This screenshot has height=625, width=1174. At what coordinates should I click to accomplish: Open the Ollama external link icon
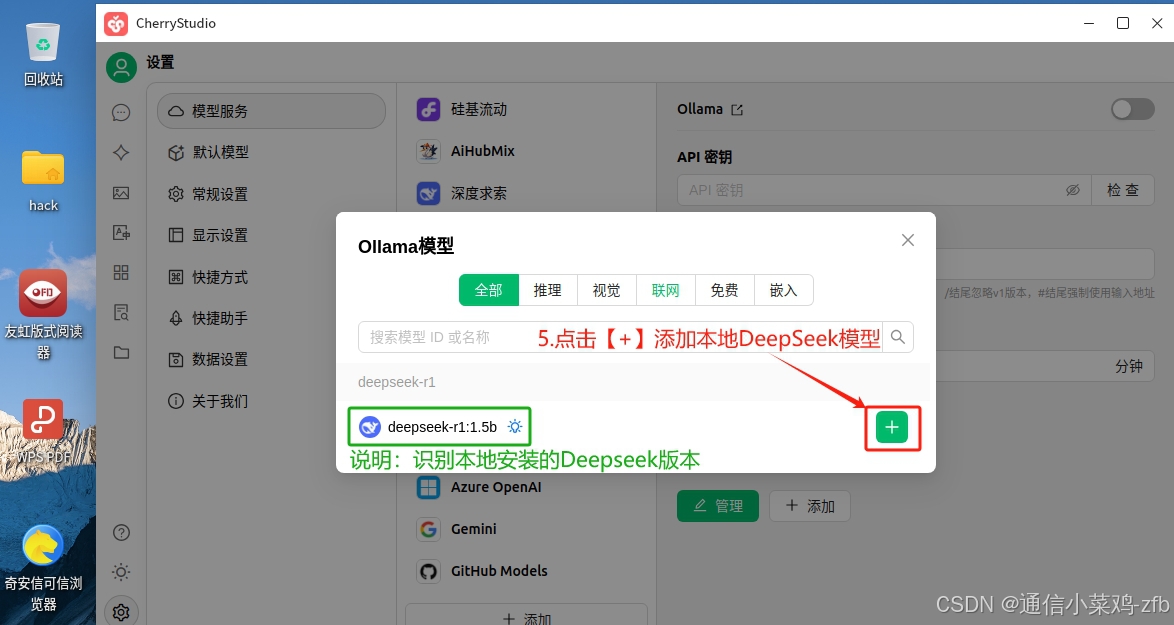pos(737,110)
